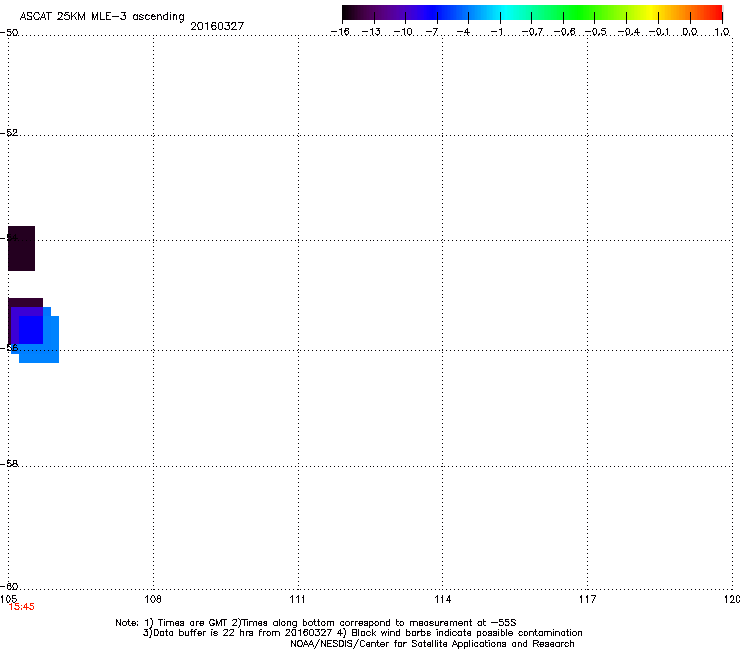Viewport: 740px width, 650px height.
Task: Click the longitude label 108
Action: (153, 599)
